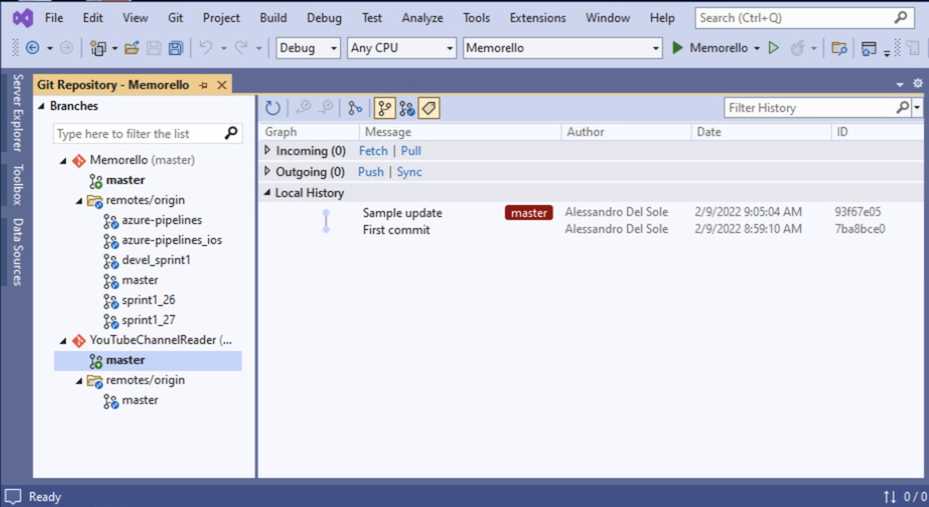Click the Find in Files toolbar icon
The height and width of the screenshot is (507, 929).
pyautogui.click(x=839, y=48)
